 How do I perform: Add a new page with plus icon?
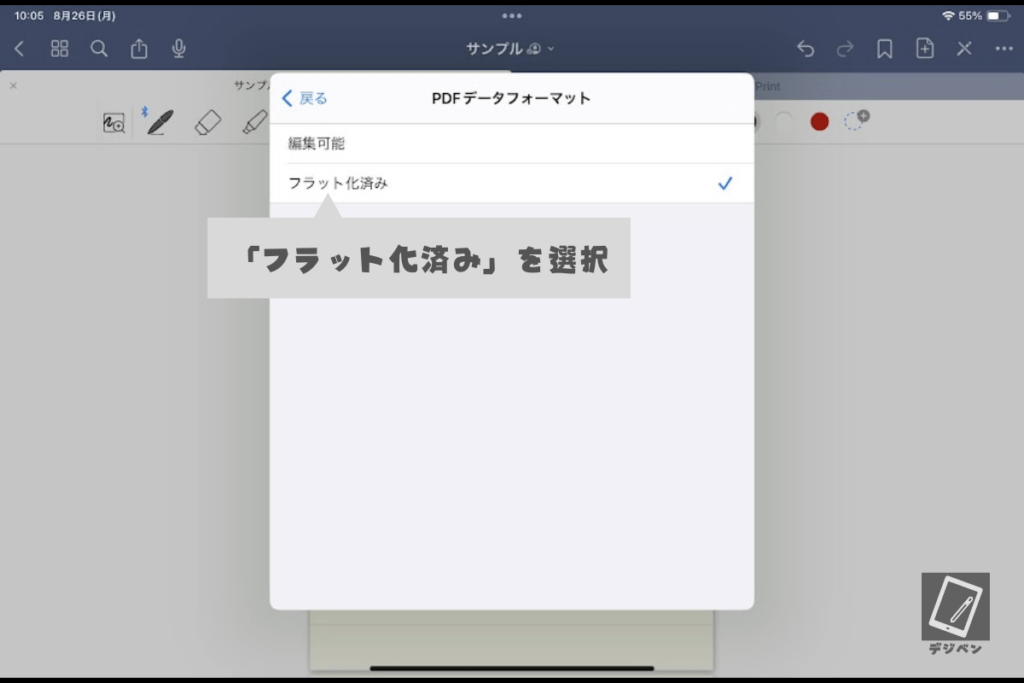click(x=925, y=48)
